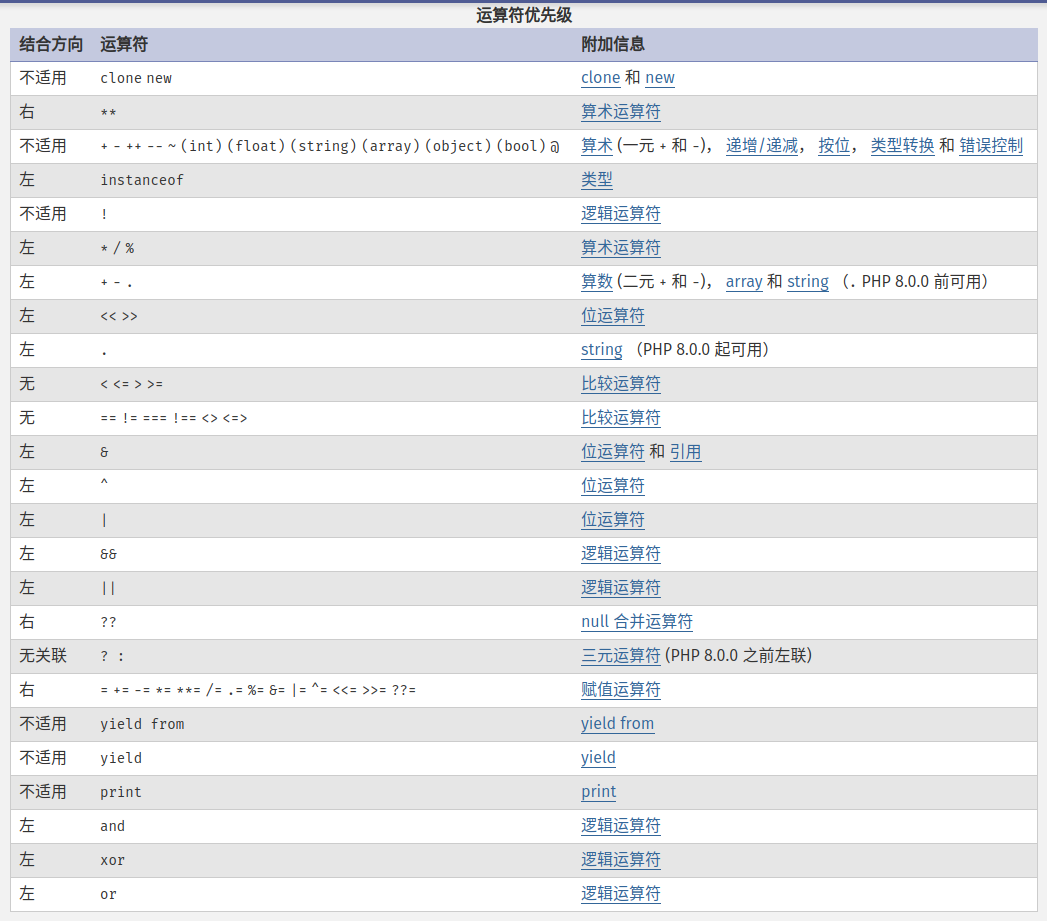
Task: Click the 结合方向 column header
Action: (51, 45)
